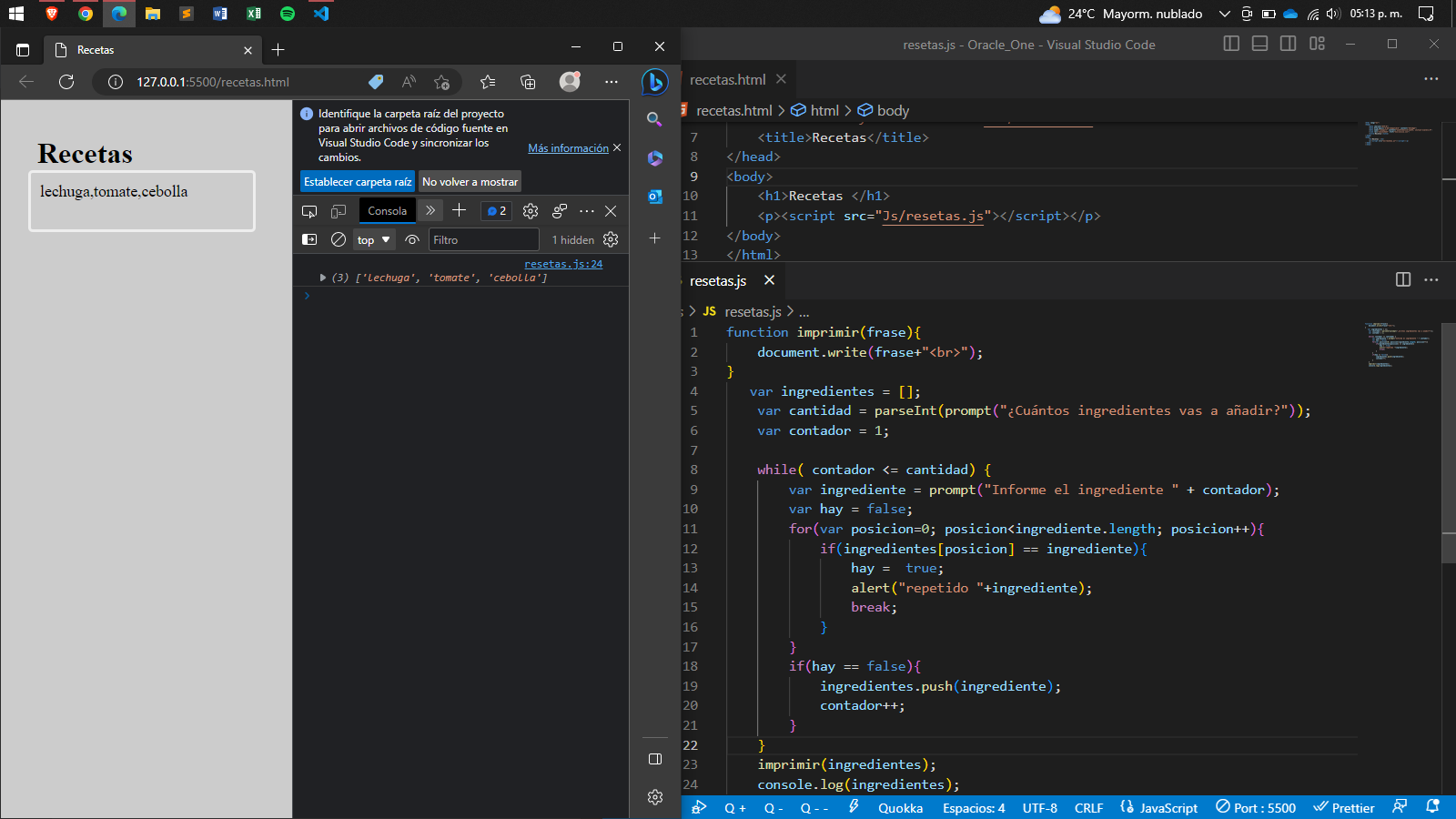Select the Consola tab in DevTools

click(x=388, y=211)
